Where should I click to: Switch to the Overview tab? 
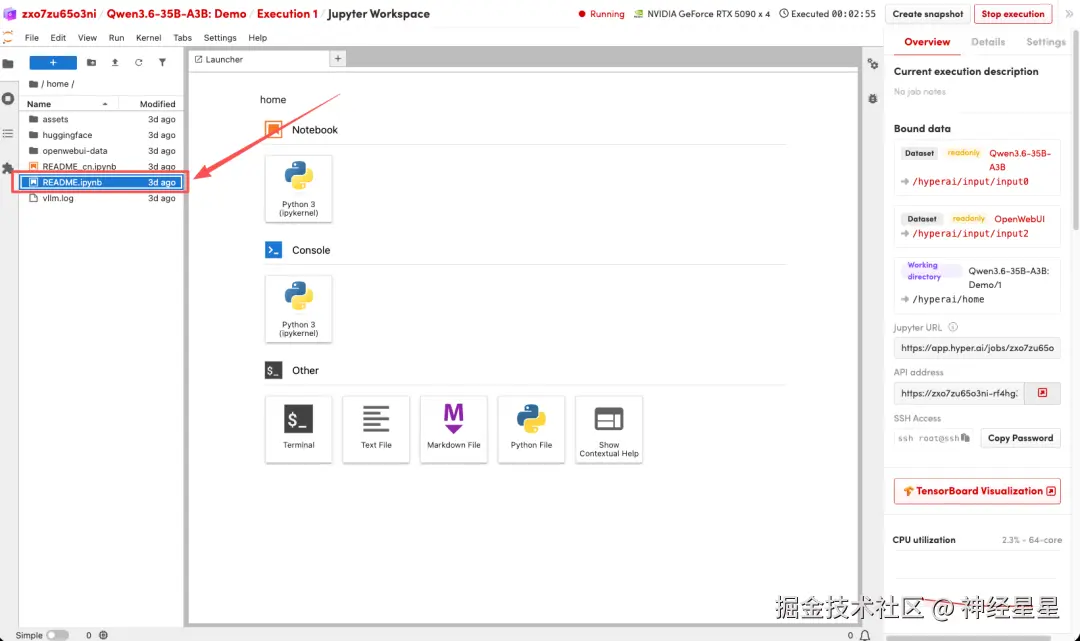point(927,42)
